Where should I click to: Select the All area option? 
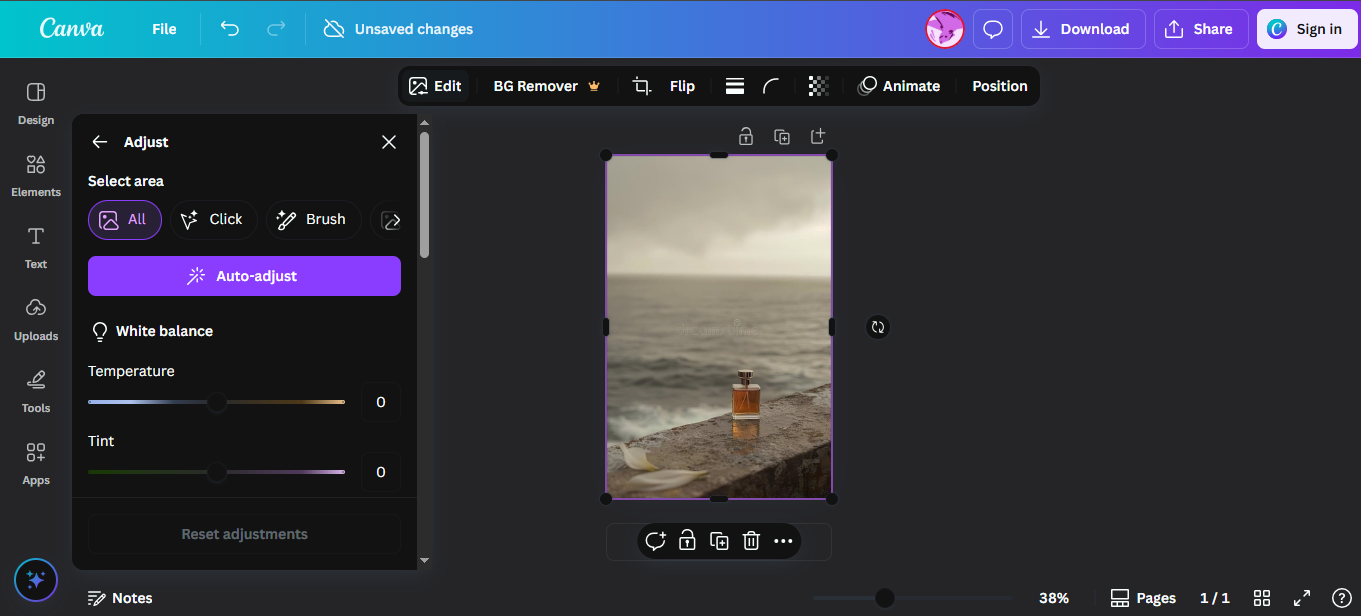coord(125,220)
